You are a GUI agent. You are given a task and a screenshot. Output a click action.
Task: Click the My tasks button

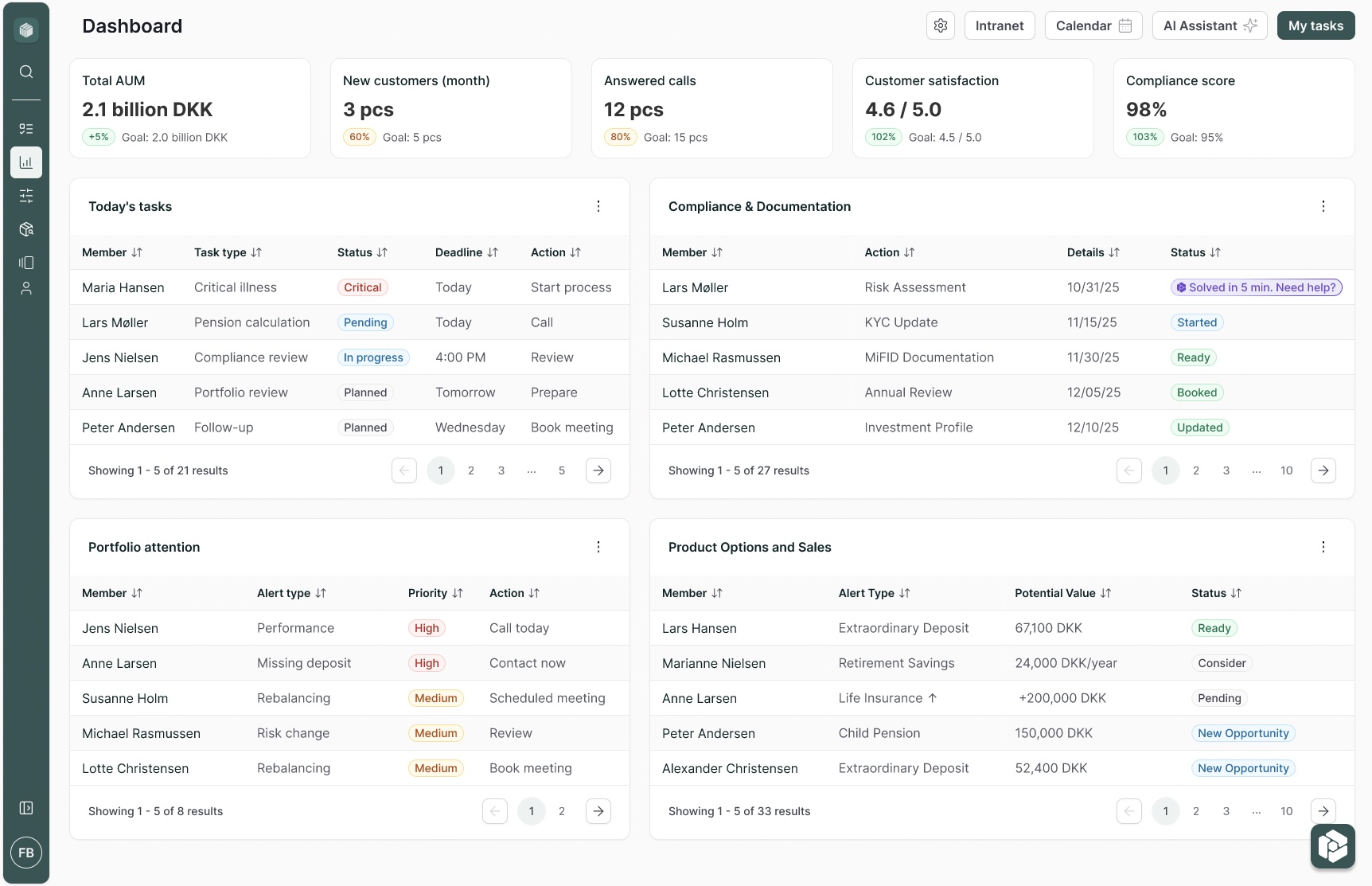(x=1315, y=25)
